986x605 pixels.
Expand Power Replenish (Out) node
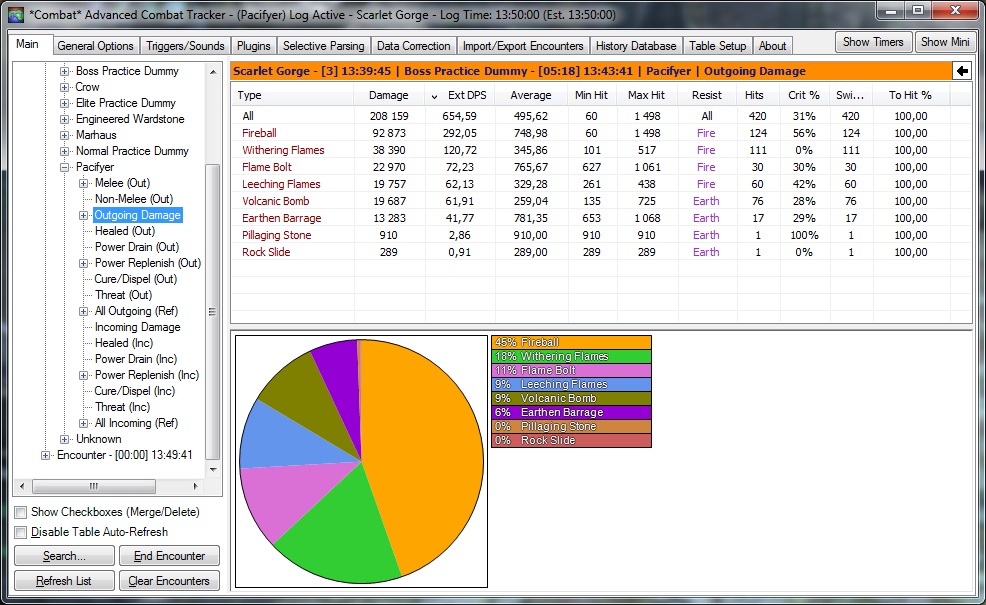point(84,263)
